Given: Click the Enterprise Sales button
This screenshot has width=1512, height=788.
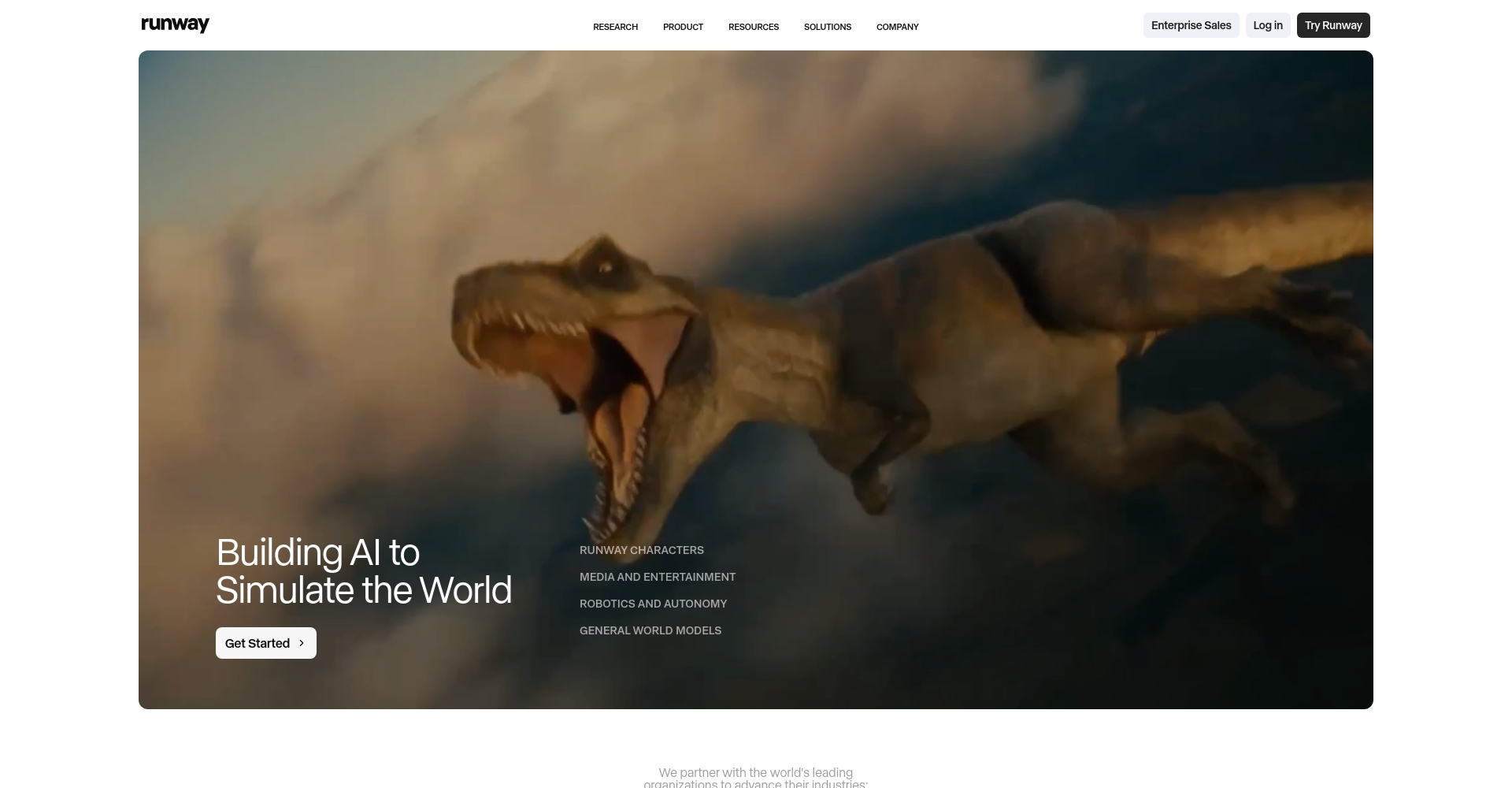Looking at the screenshot, I should (1191, 25).
